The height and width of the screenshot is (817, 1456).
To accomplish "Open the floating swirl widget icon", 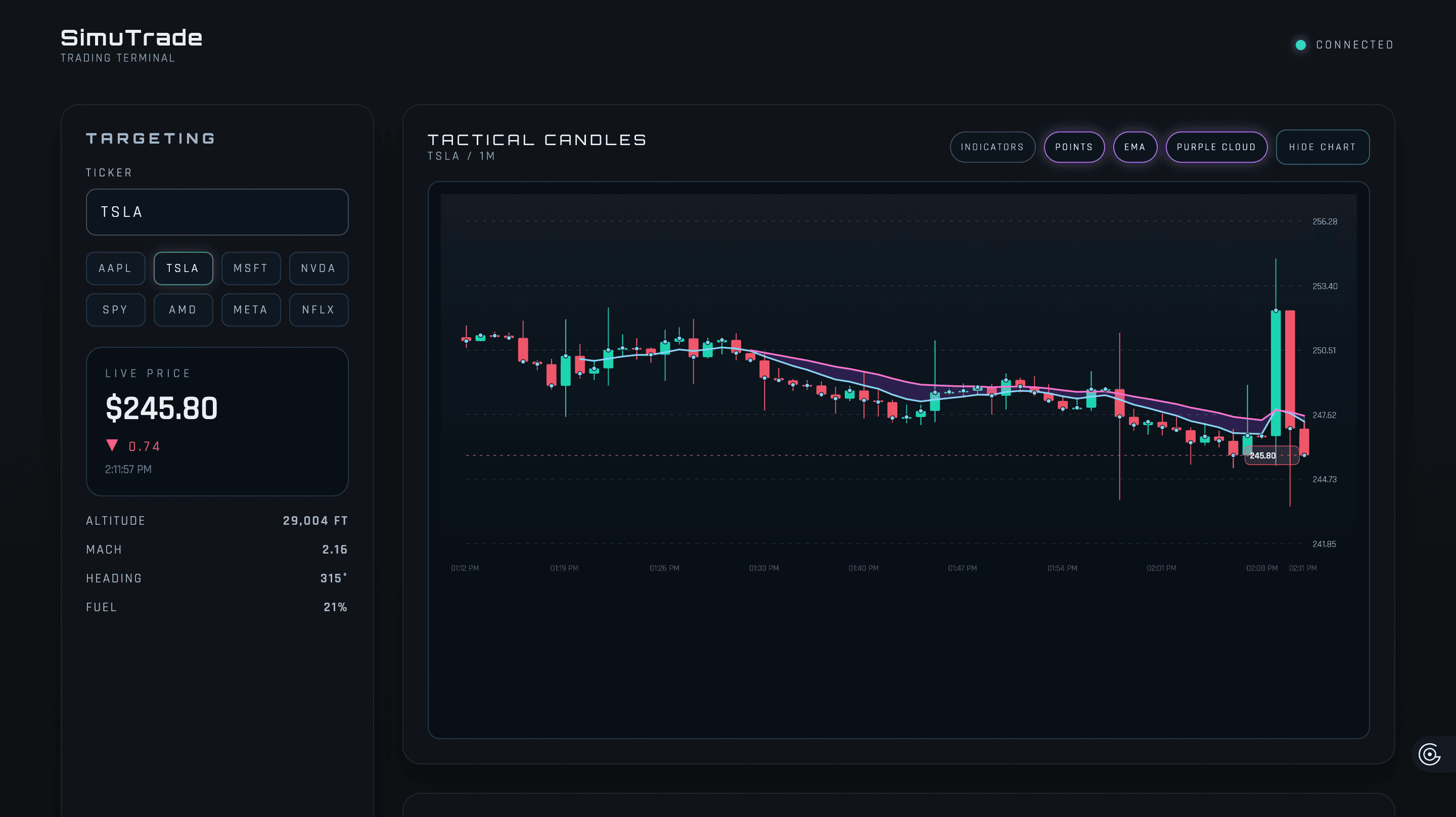I will 1429,754.
